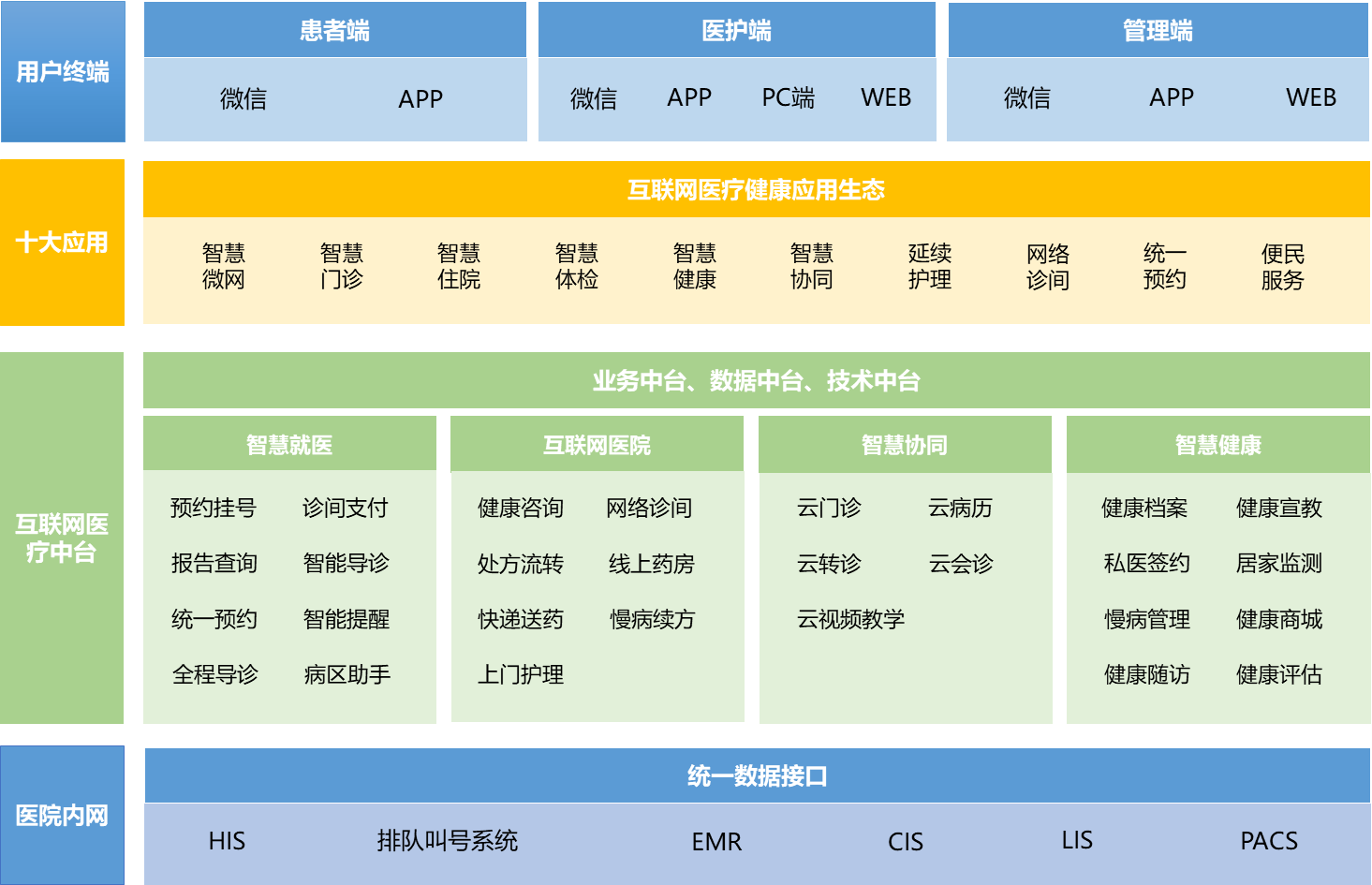Select 病区助手 in the 智慧就医 panel
The width and height of the screenshot is (1372, 885).
(x=347, y=675)
